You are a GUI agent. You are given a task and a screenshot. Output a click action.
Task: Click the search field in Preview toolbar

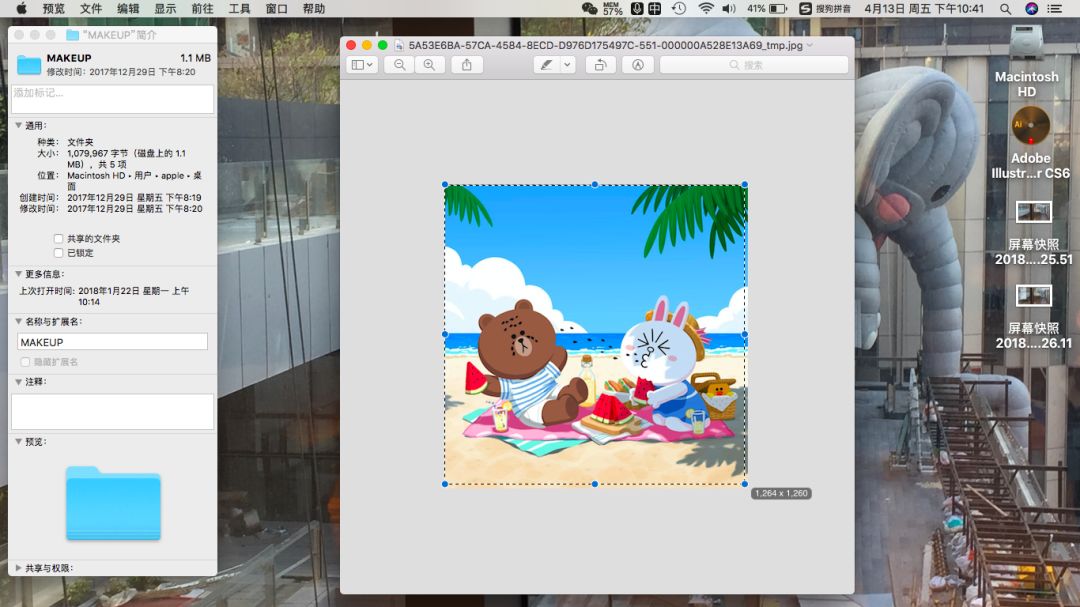[753, 65]
